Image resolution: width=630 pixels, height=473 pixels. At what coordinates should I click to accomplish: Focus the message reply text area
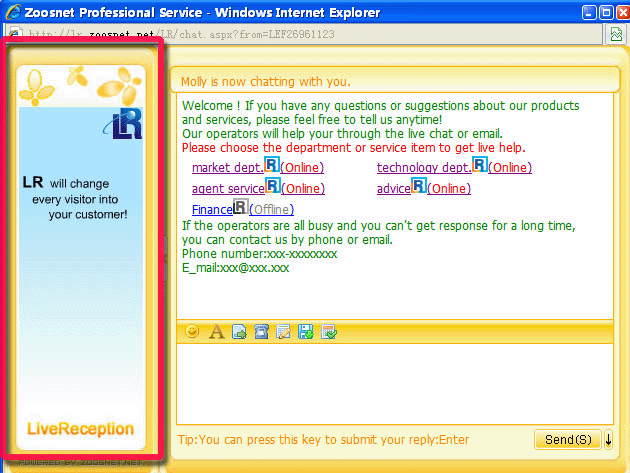[x=395, y=384]
